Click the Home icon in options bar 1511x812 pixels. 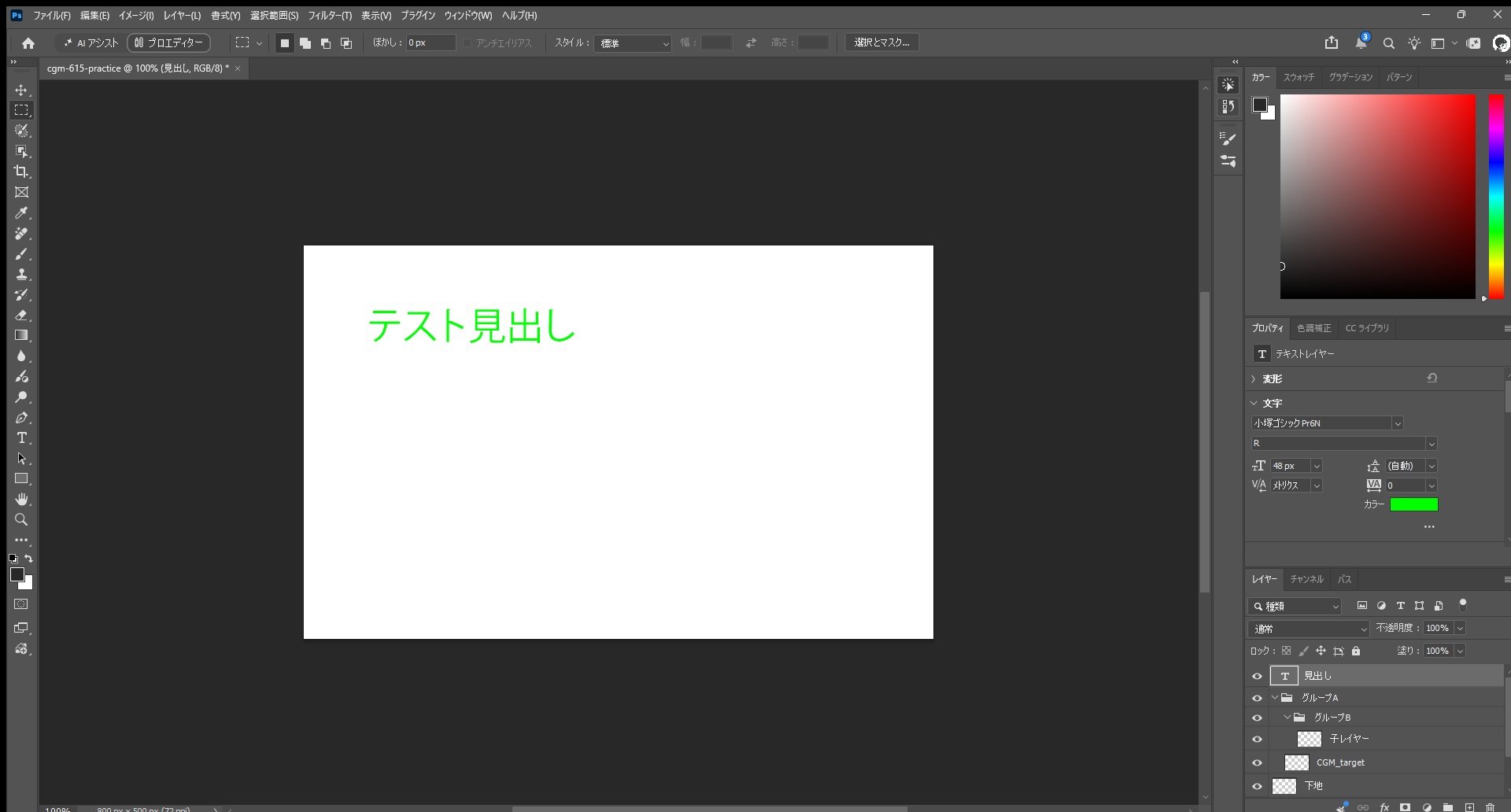(x=28, y=43)
